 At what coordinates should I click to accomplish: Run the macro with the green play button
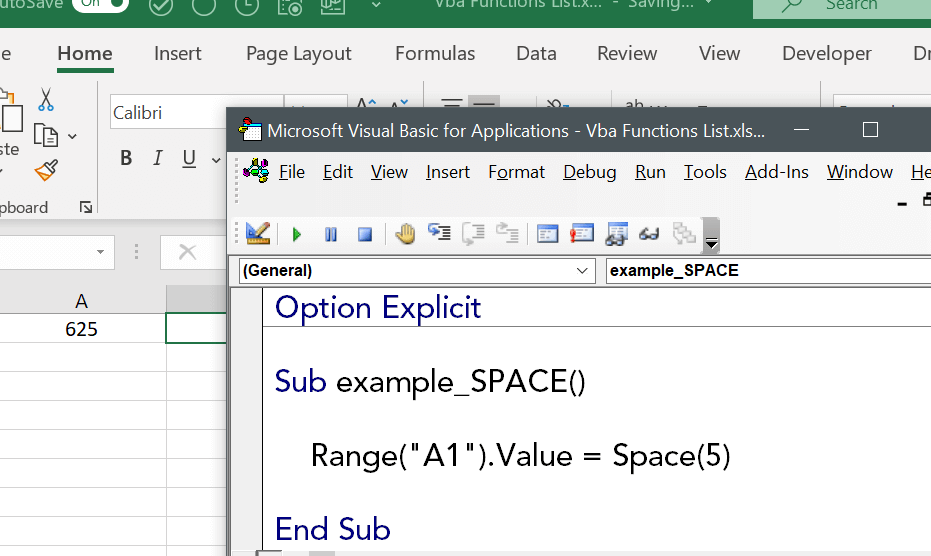pos(296,235)
